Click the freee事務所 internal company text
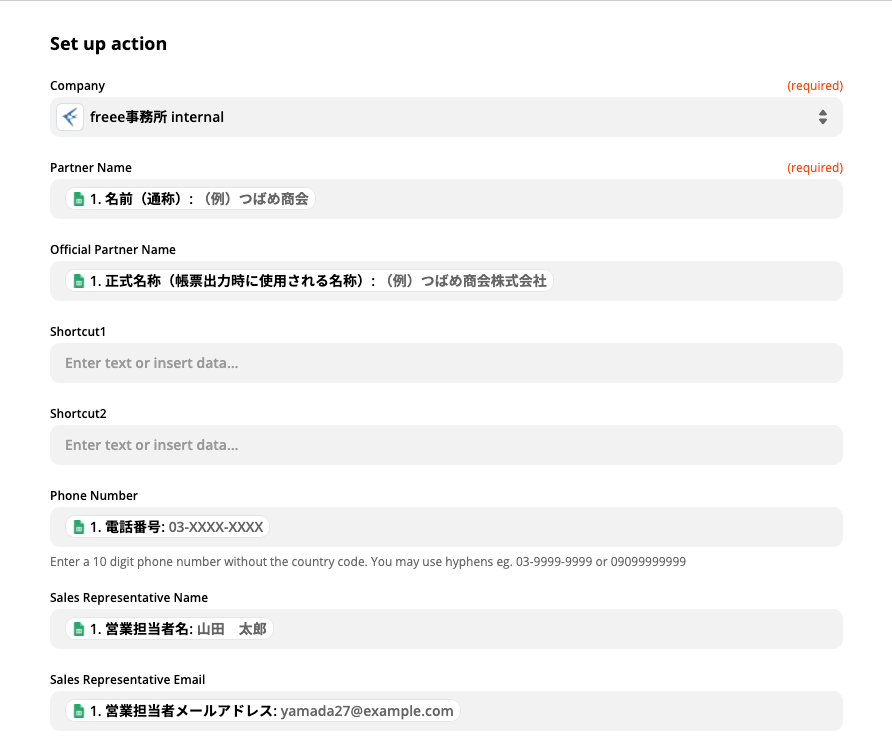 tap(157, 117)
